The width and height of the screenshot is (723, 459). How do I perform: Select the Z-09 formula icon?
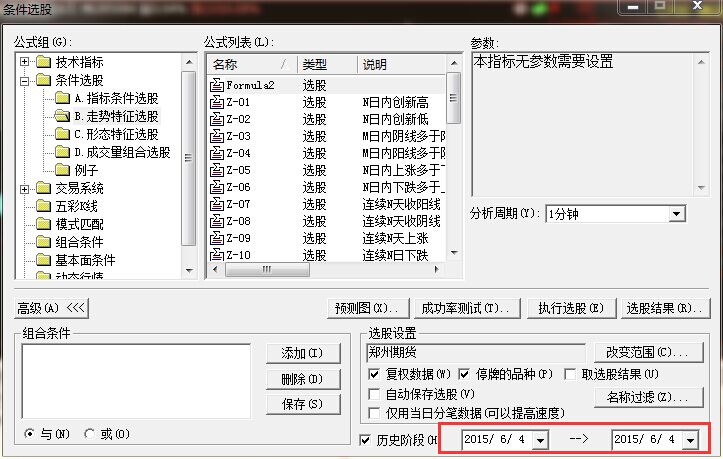(x=217, y=238)
